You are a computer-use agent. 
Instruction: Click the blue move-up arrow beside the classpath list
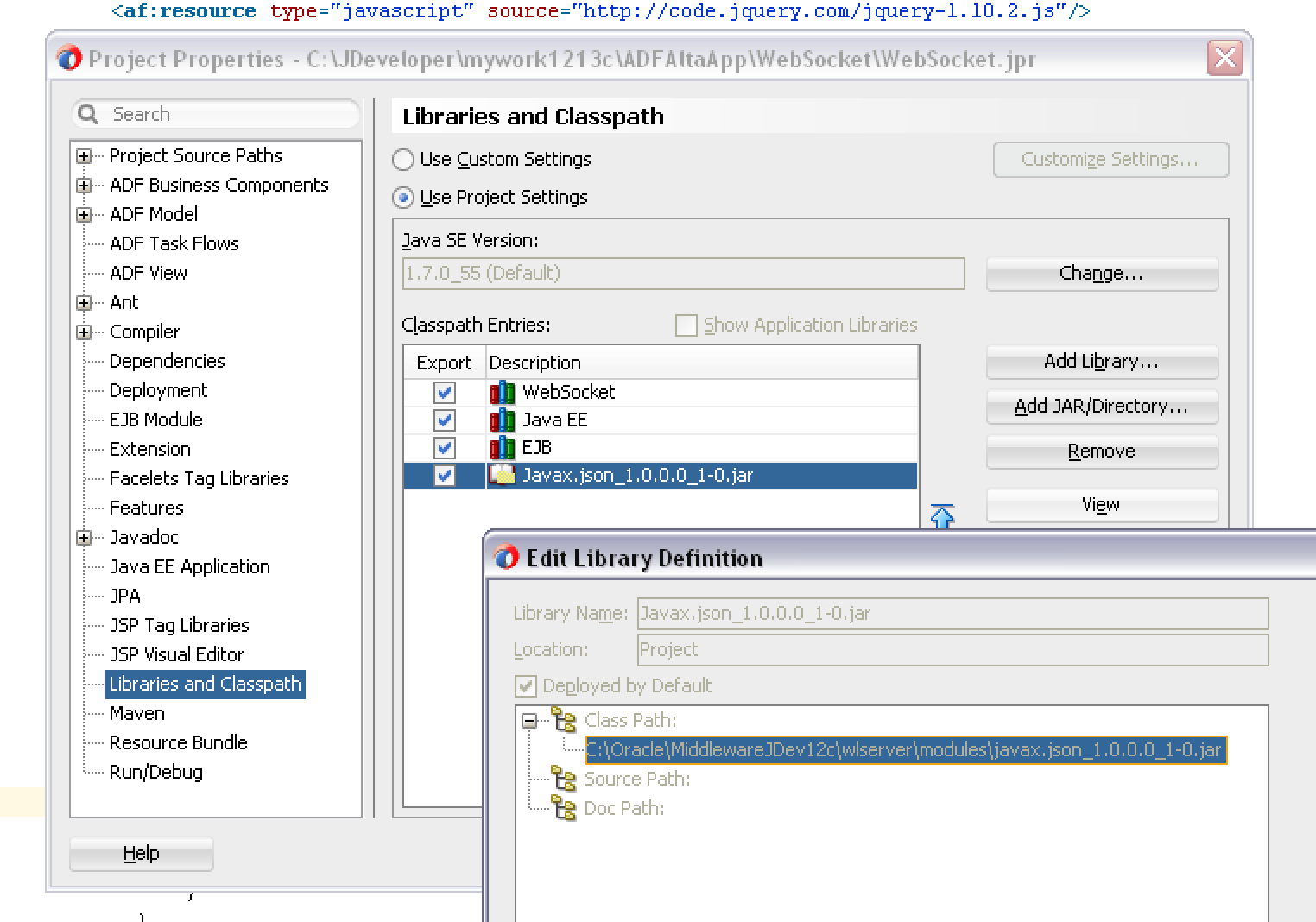pos(943,516)
